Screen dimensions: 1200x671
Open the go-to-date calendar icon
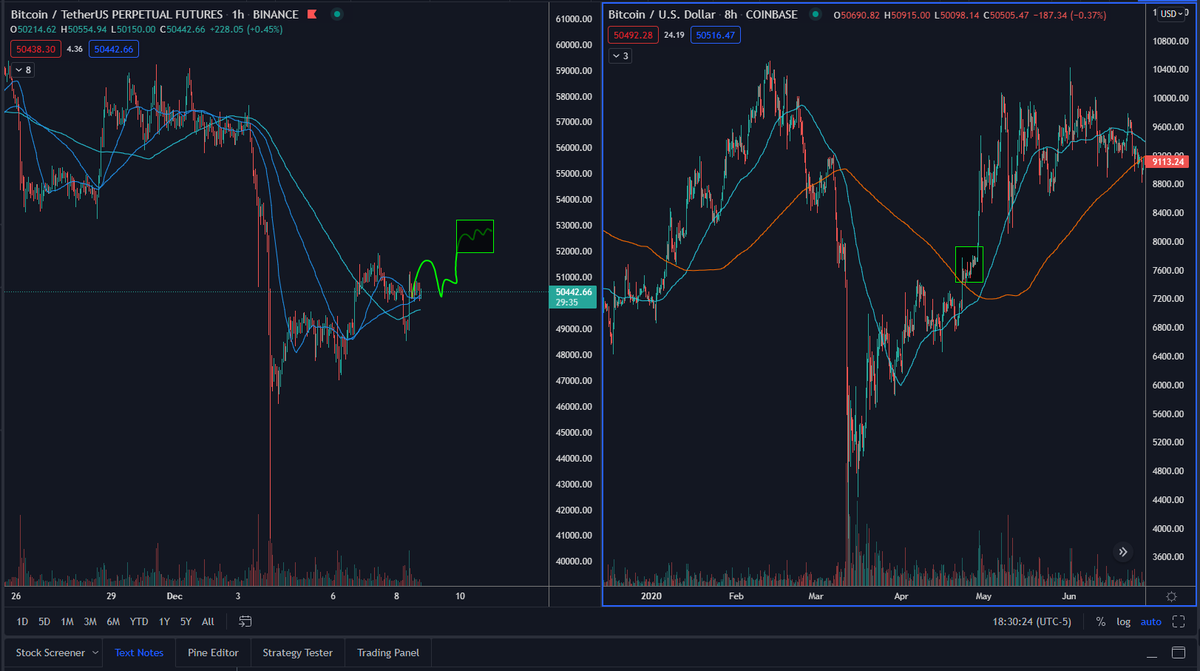click(x=245, y=621)
